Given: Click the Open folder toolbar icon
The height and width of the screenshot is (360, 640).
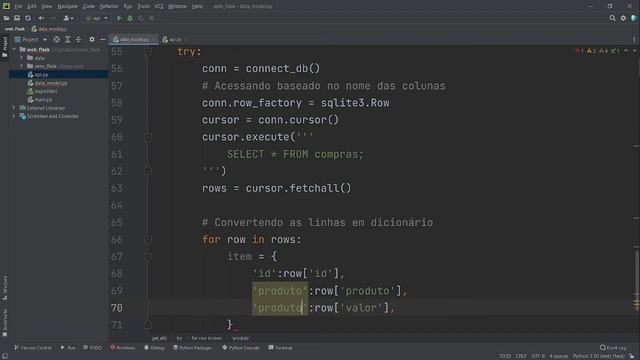Looking at the screenshot, I should point(6,18).
